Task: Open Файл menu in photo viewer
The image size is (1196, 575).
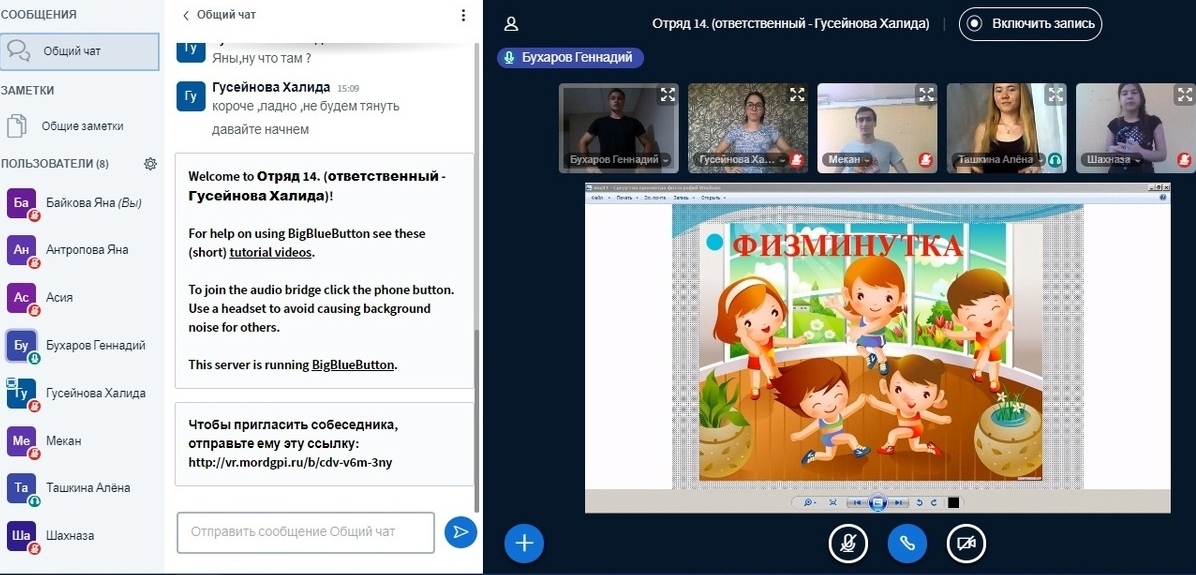Action: point(600,198)
